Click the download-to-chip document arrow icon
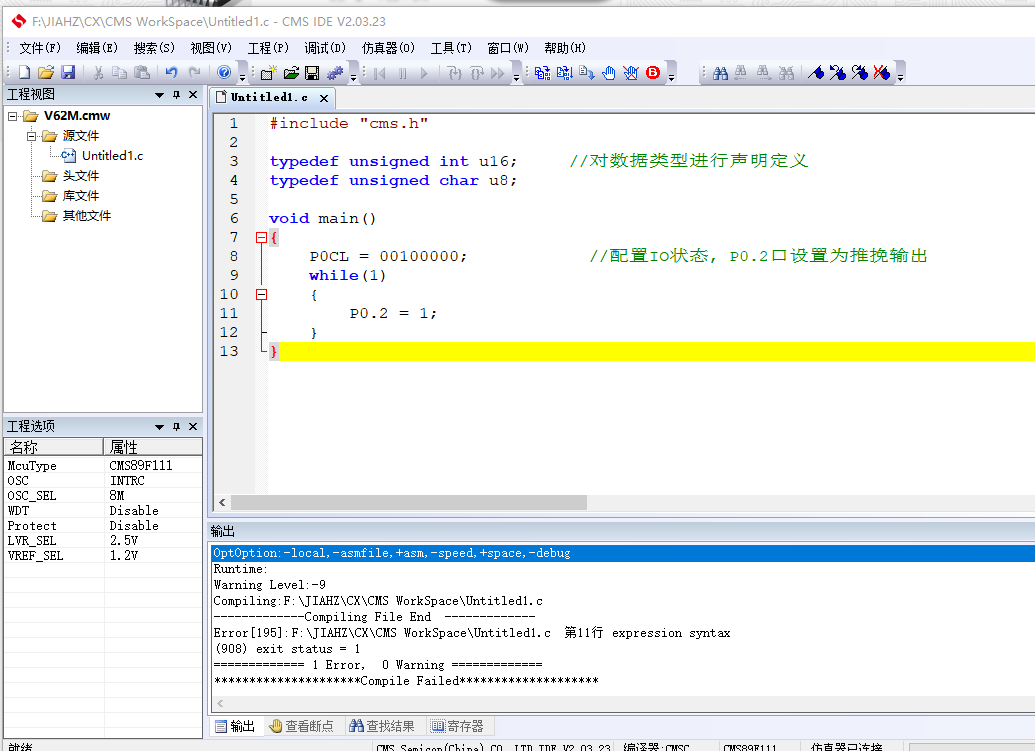Screen dimensions: 1035x751 (x=587, y=73)
